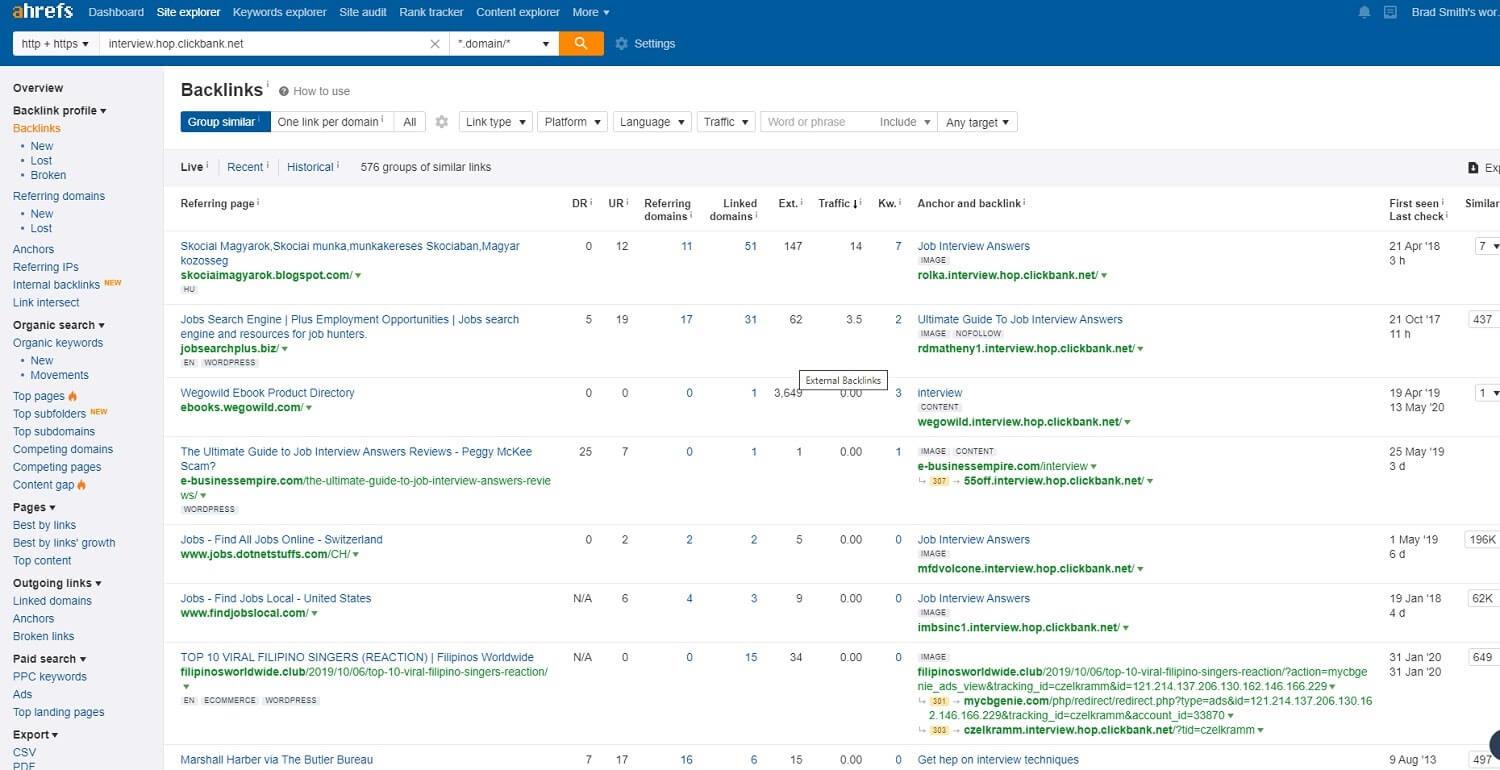Open Referring IPs in sidebar
1500x770 pixels.
coord(45,267)
